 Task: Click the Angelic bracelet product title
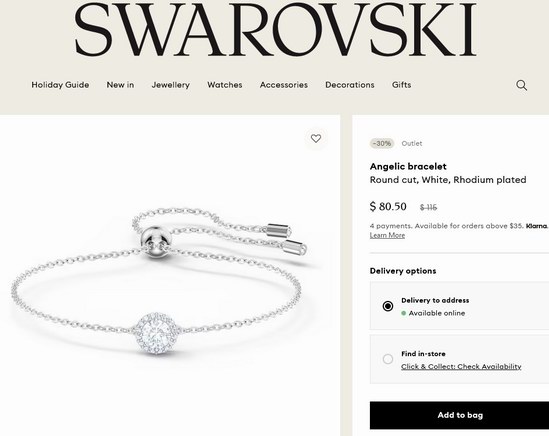tap(408, 166)
